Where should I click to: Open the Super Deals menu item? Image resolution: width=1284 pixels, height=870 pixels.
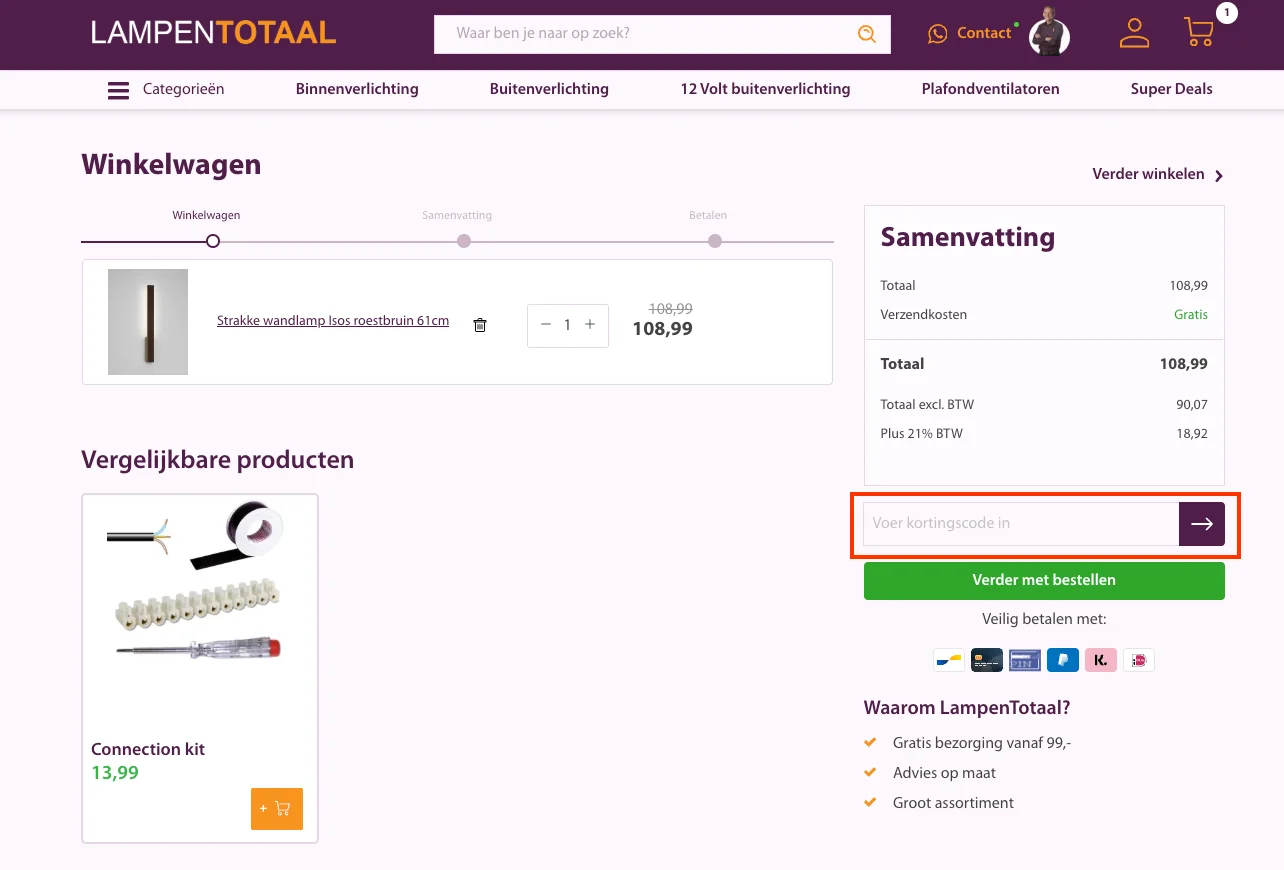pos(1171,89)
